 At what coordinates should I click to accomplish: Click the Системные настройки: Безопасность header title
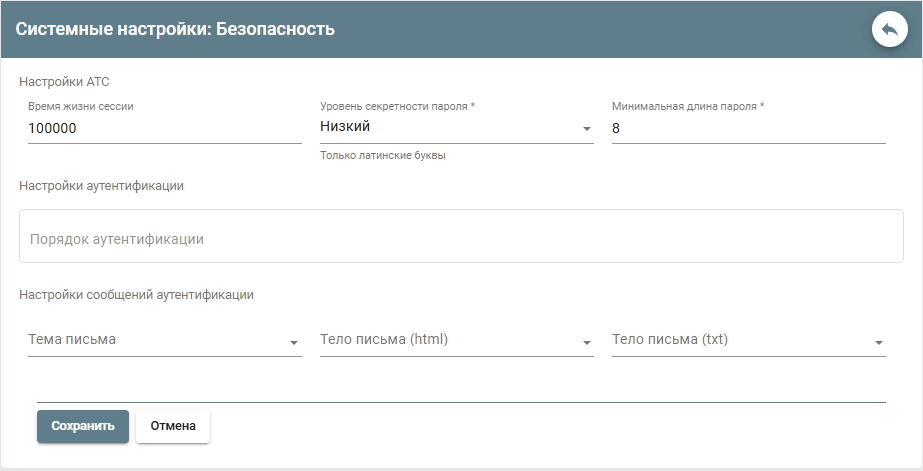click(x=175, y=29)
